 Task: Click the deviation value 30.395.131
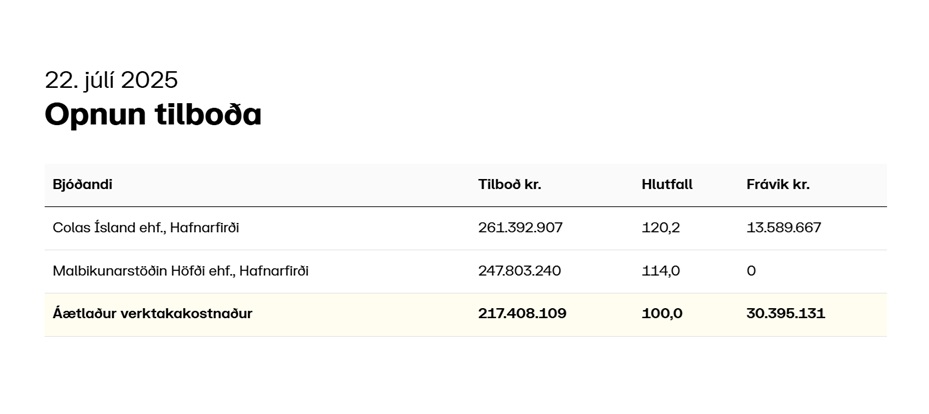coord(786,314)
